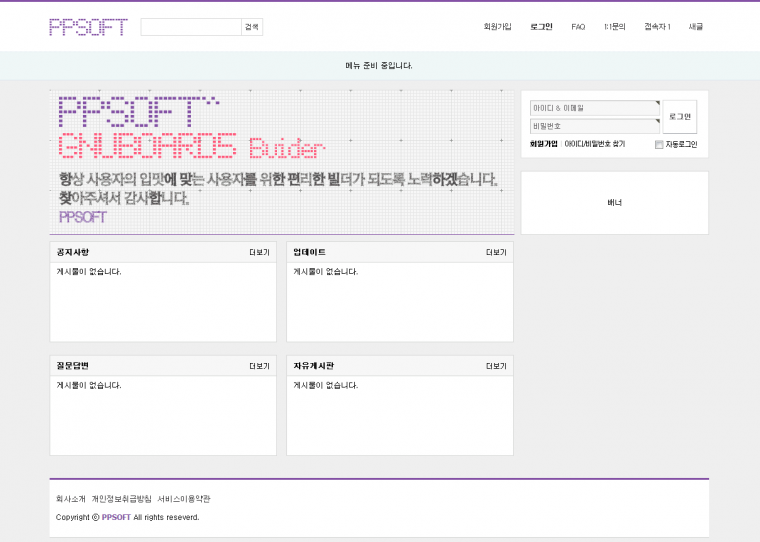Click the PPSOFT logo in header
Image resolution: width=760 pixels, height=542 pixels.
click(88, 27)
